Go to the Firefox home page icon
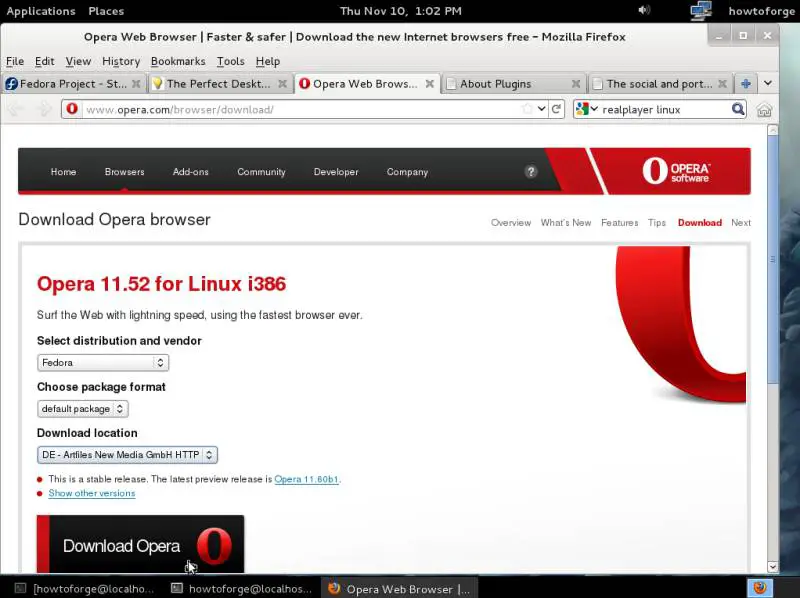Screen dimensions: 800x598 [x=764, y=110]
